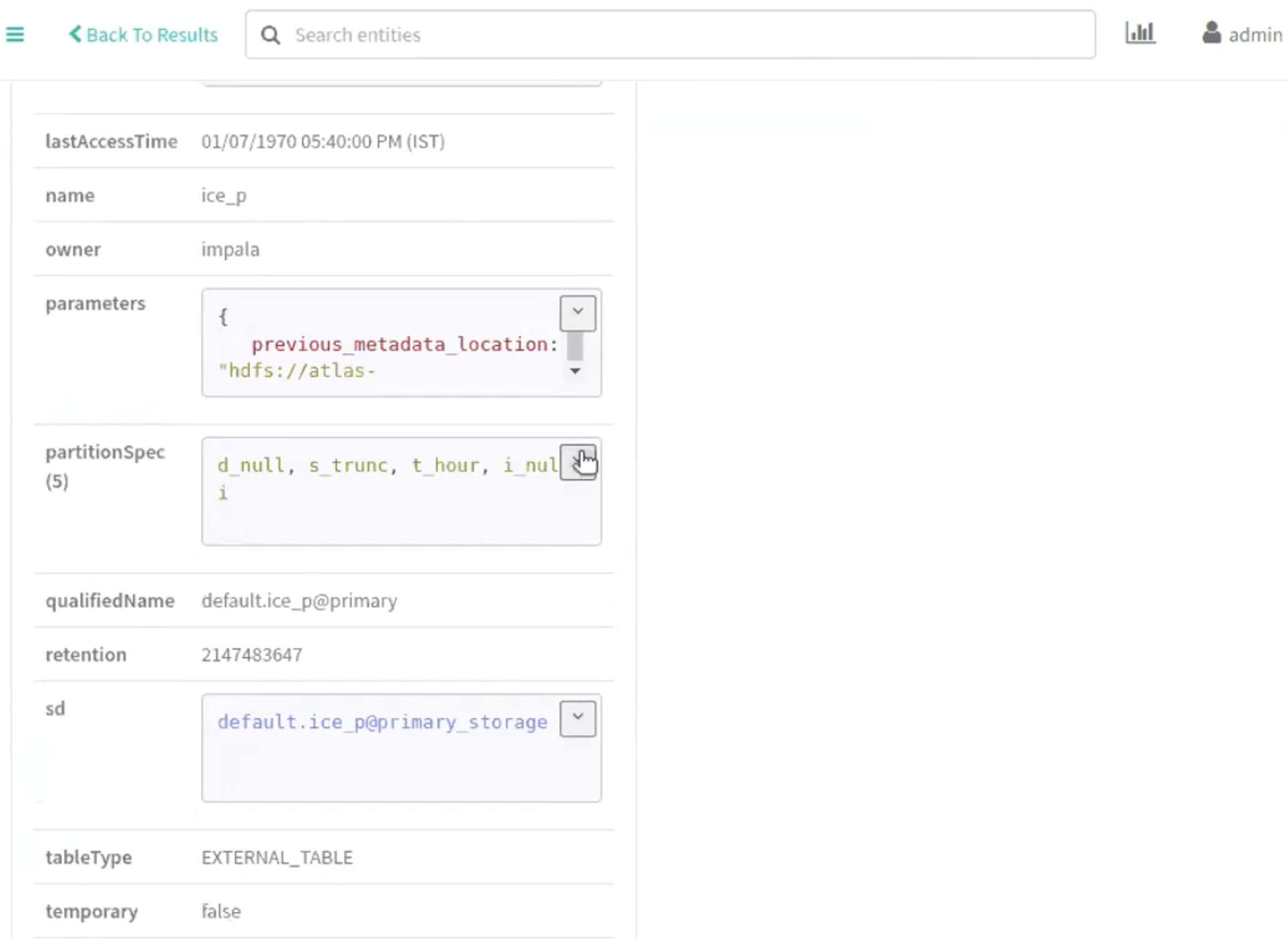This screenshot has width=1288, height=939.
Task: Click the admin user icon
Action: tap(1211, 33)
